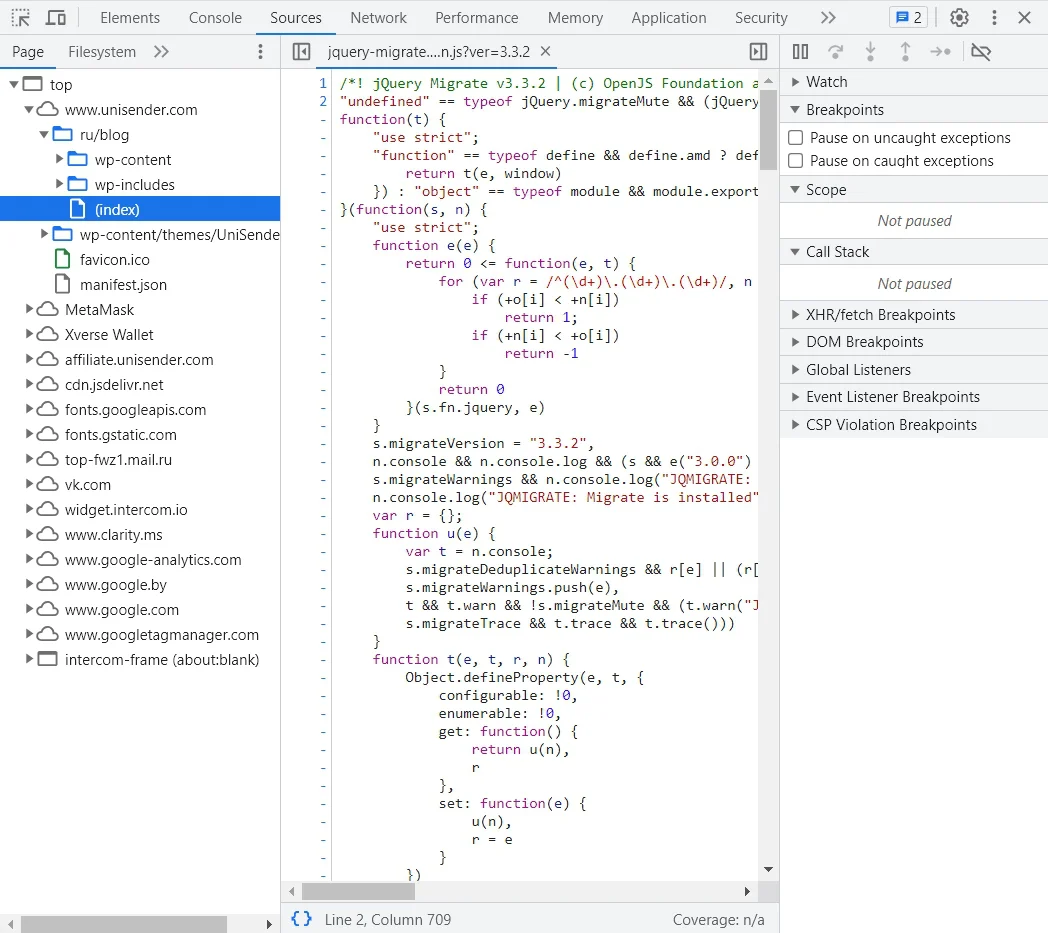Screen dimensions: 1048x933
Task: Open the Filesystem tab
Action: [100, 52]
